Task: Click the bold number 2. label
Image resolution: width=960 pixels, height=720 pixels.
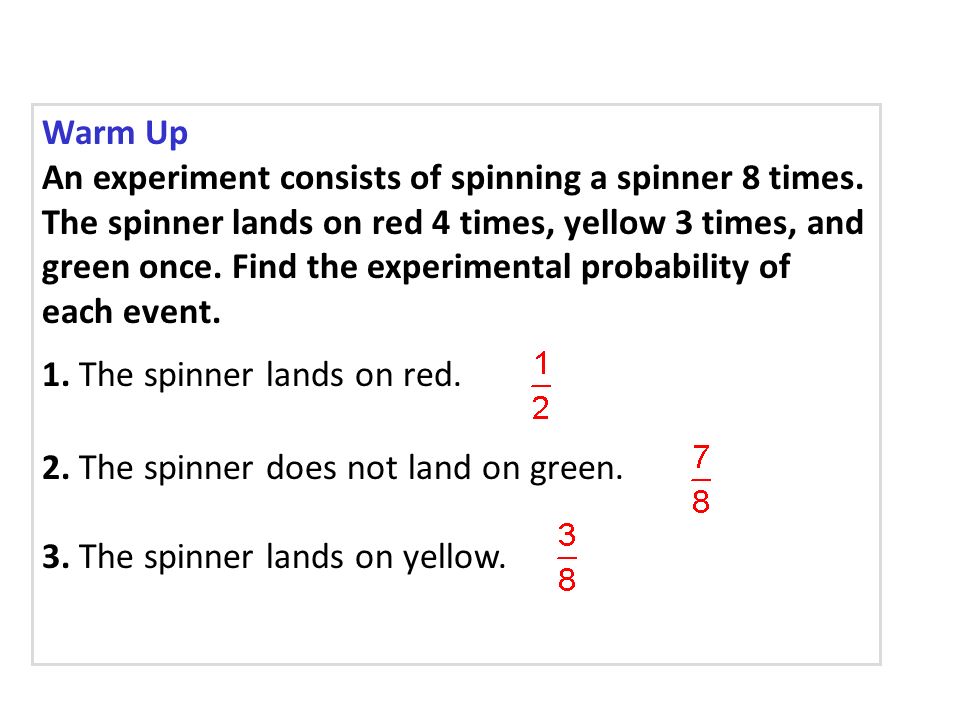Action: click(x=56, y=468)
